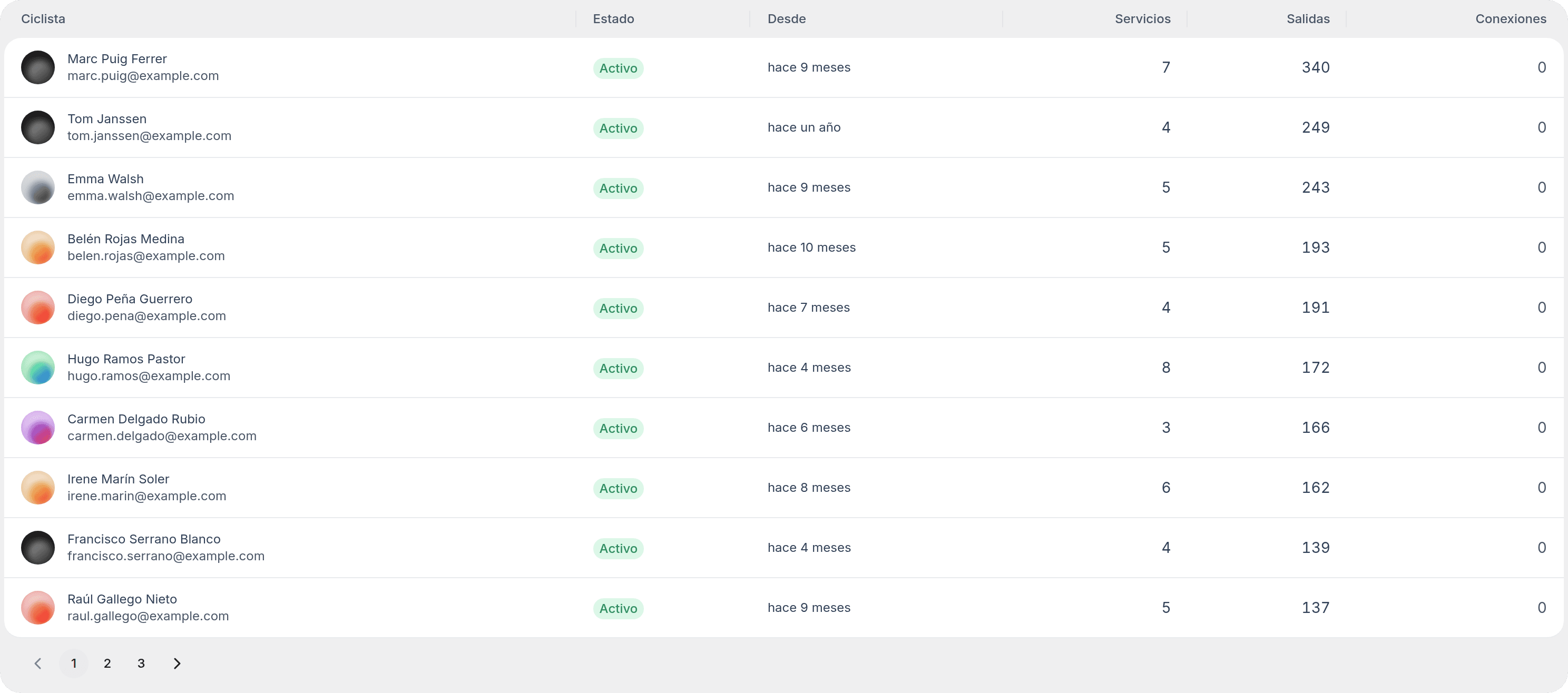Sort by Salidas column header

tap(1308, 19)
